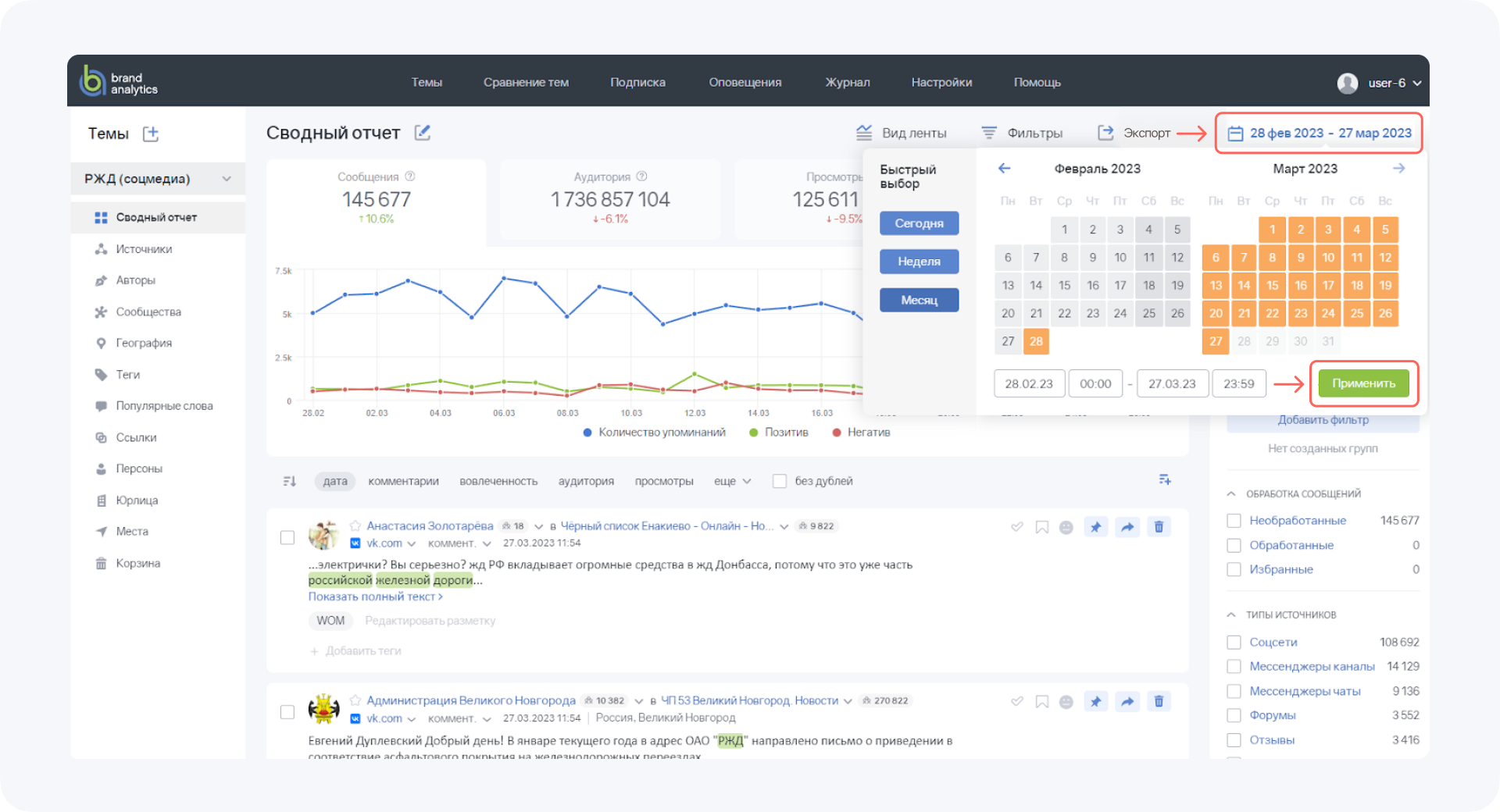Open the feed list settings icon
The height and width of the screenshot is (812, 1500).
pyautogui.click(x=1165, y=479)
